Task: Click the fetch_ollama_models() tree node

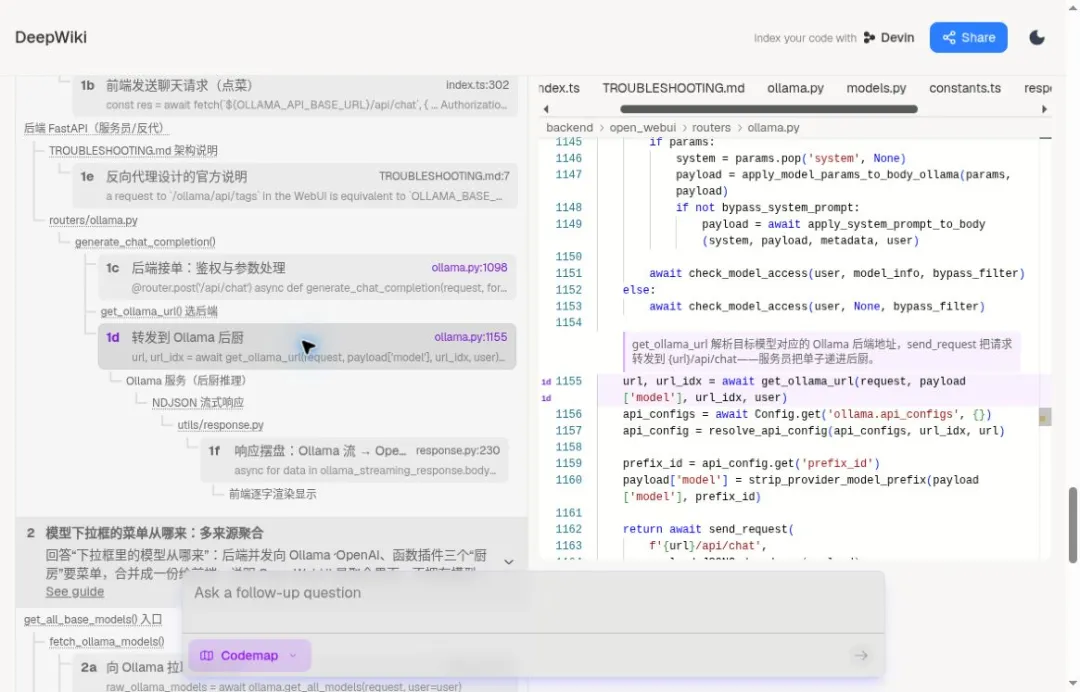Action: (x=107, y=642)
